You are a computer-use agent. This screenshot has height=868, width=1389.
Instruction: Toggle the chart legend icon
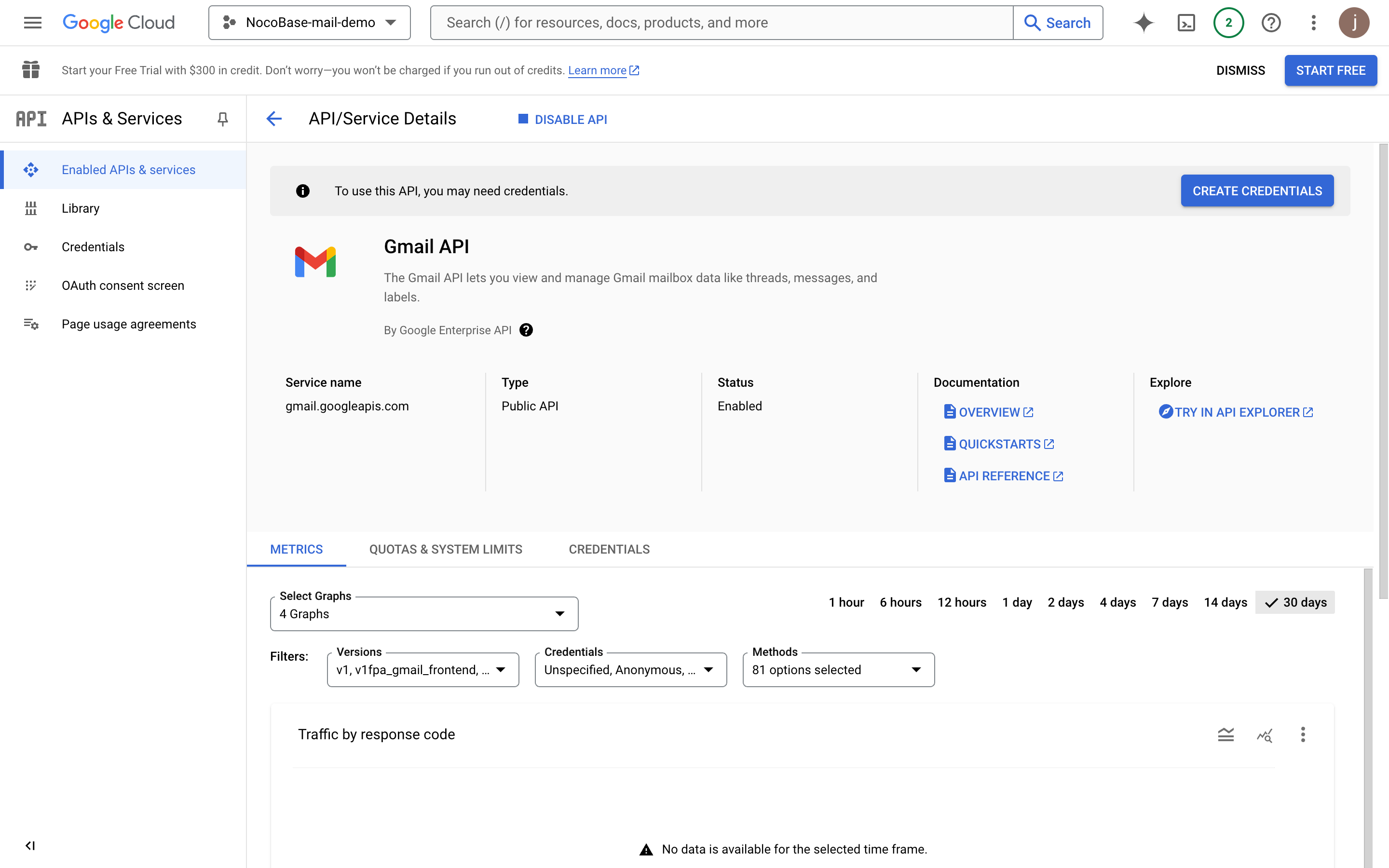point(1226,734)
